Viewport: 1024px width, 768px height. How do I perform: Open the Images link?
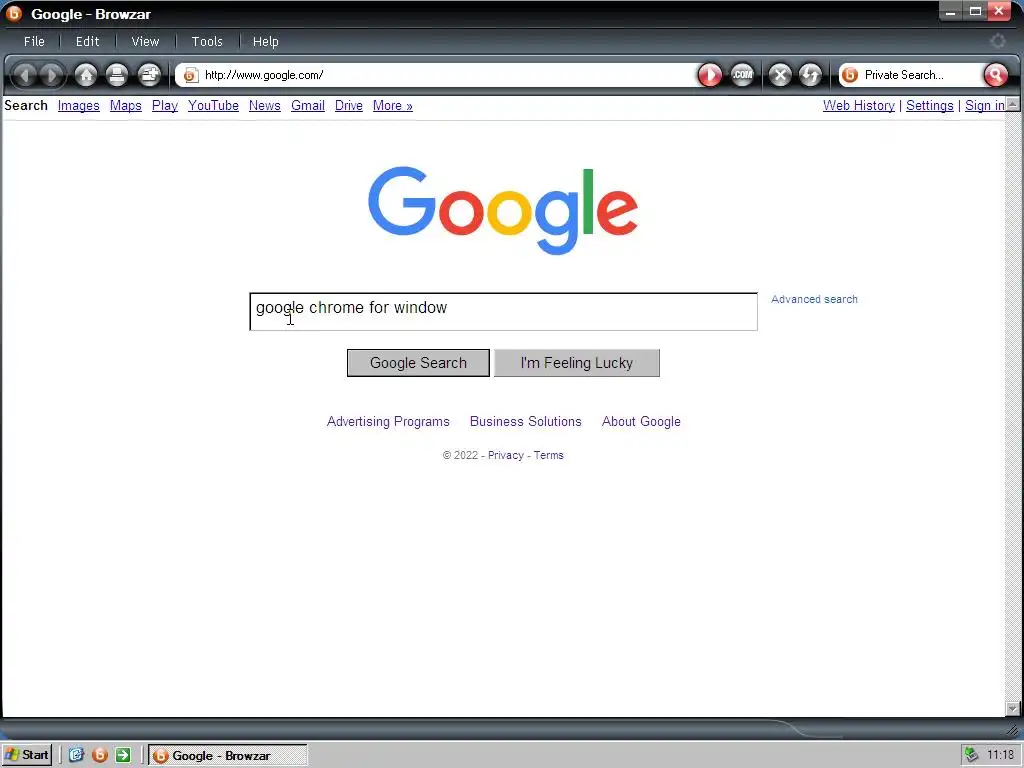[78, 106]
